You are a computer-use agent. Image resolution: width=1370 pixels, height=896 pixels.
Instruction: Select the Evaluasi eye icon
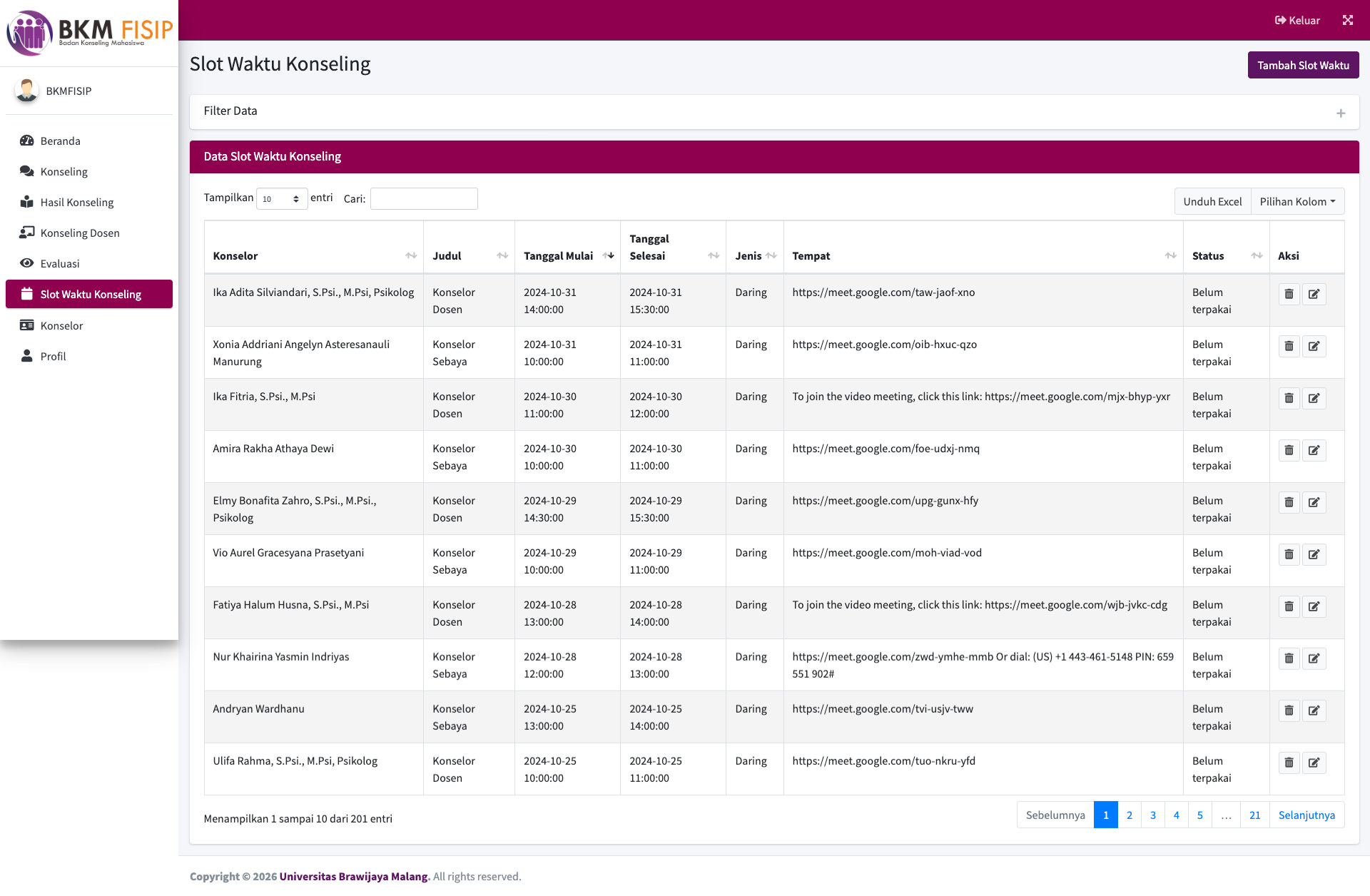(x=27, y=263)
